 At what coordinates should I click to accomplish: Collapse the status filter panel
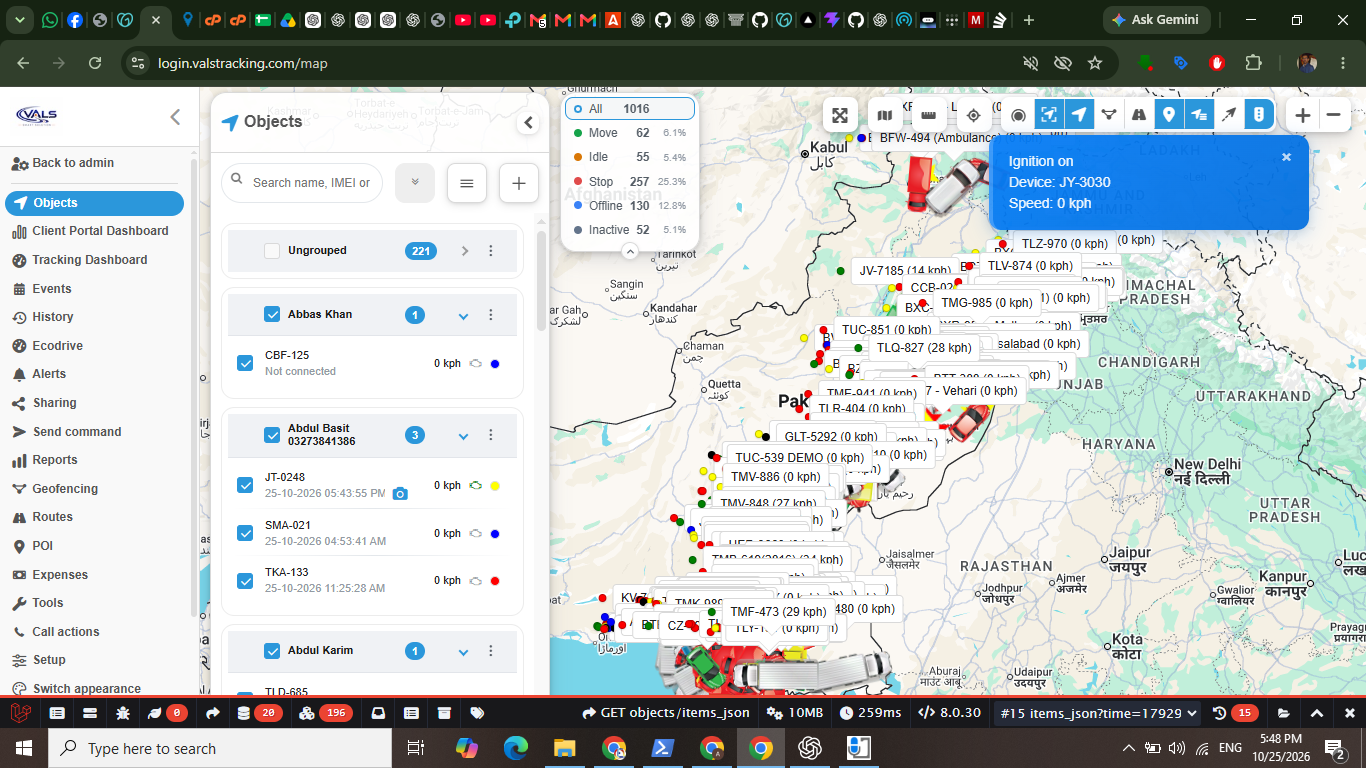tap(630, 251)
